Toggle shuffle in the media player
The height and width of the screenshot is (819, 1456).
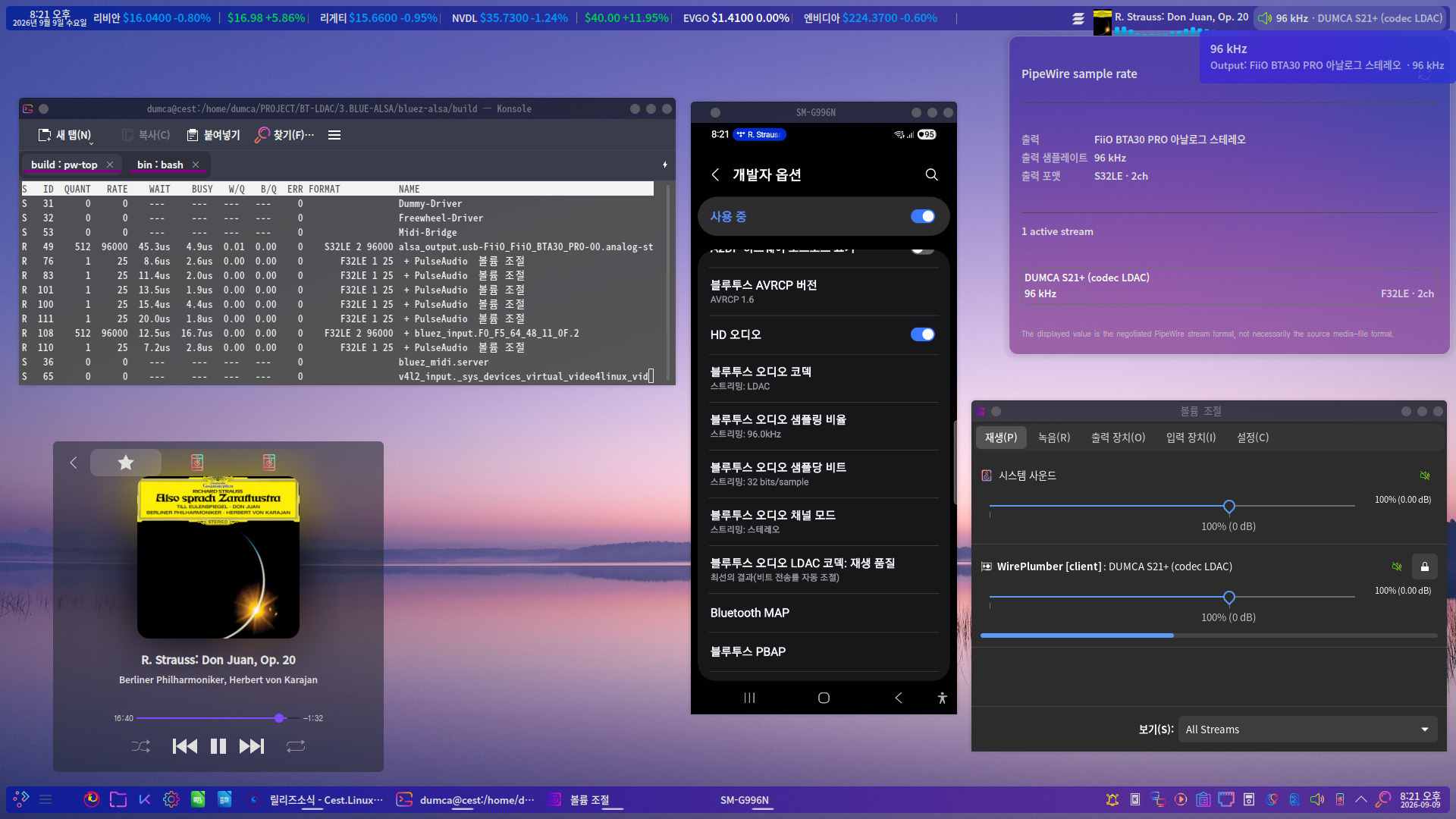[x=141, y=746]
